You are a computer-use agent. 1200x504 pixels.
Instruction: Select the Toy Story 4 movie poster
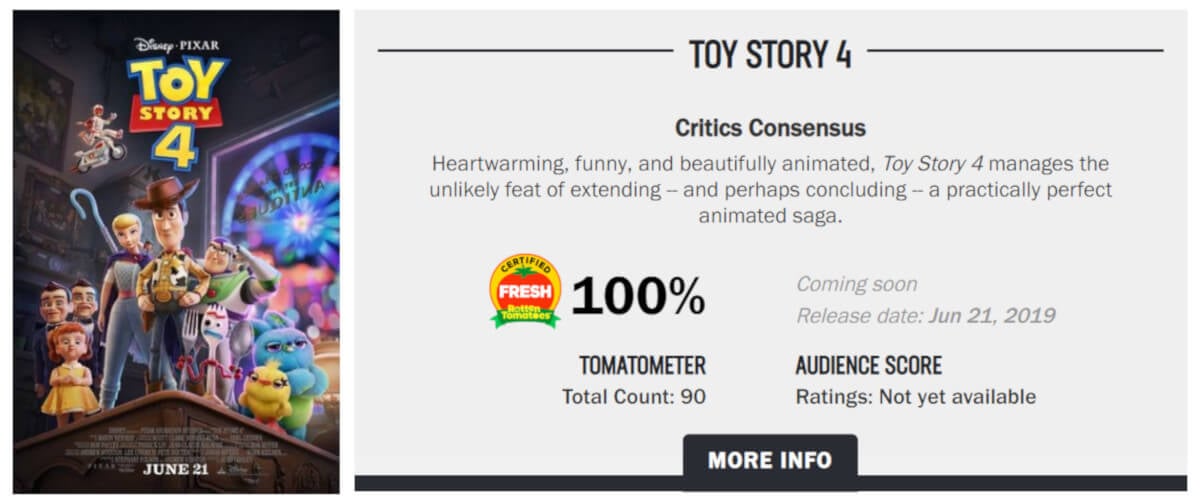[176, 250]
